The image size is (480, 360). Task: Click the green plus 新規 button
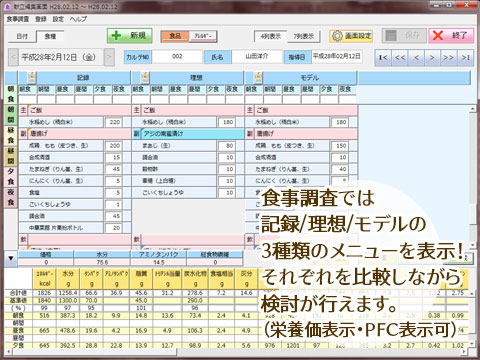[x=129, y=35]
